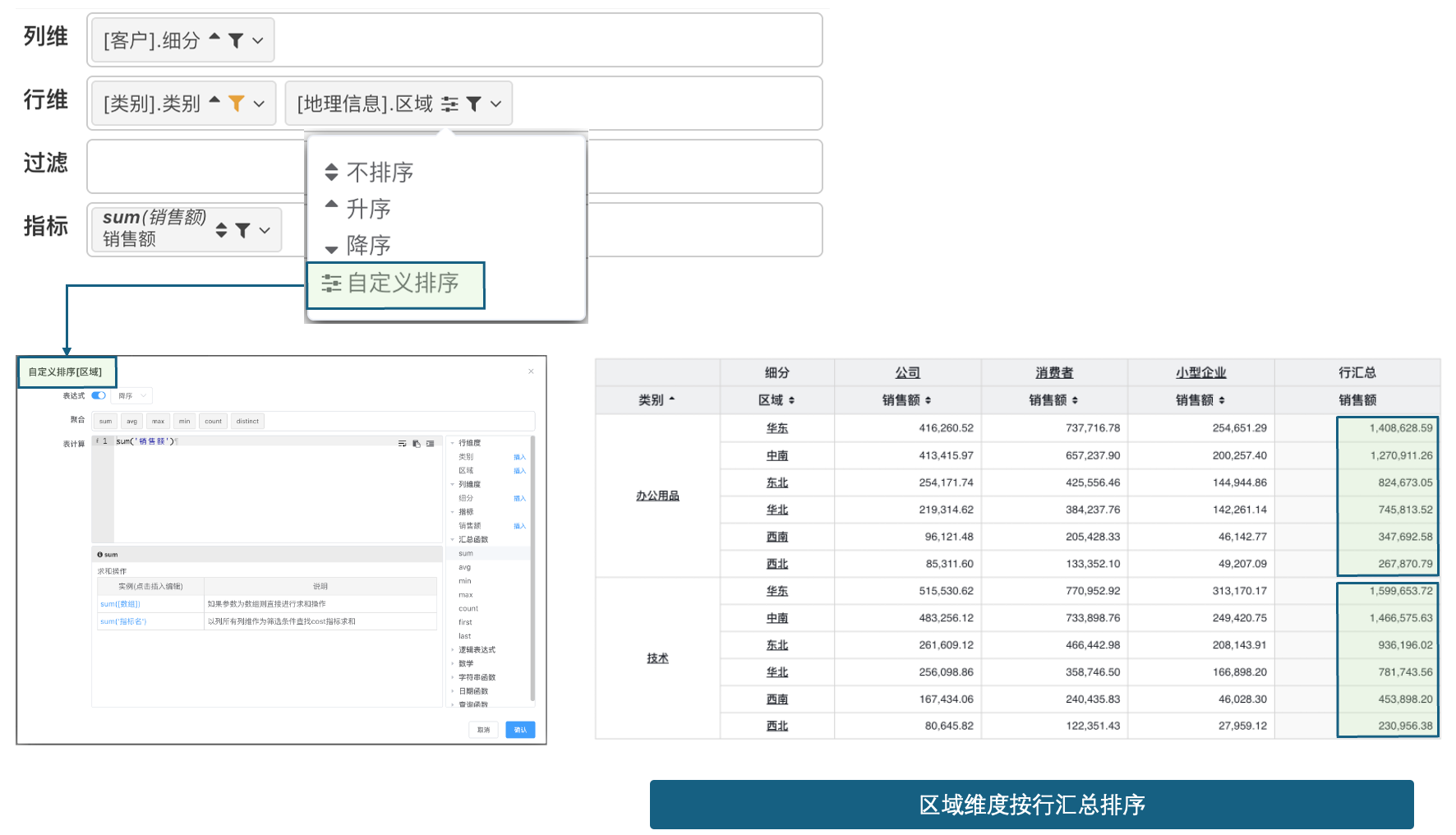Click the min aggregation button
The height and width of the screenshot is (835, 1456).
184,421
